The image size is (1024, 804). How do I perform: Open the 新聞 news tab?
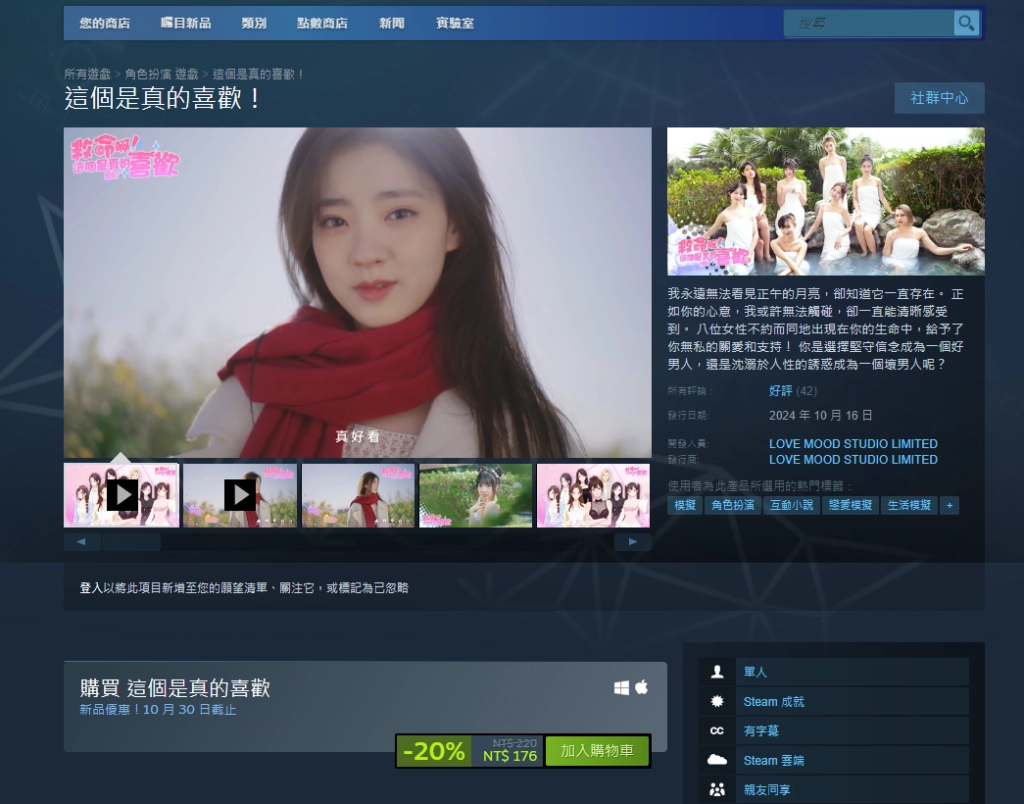[x=392, y=23]
